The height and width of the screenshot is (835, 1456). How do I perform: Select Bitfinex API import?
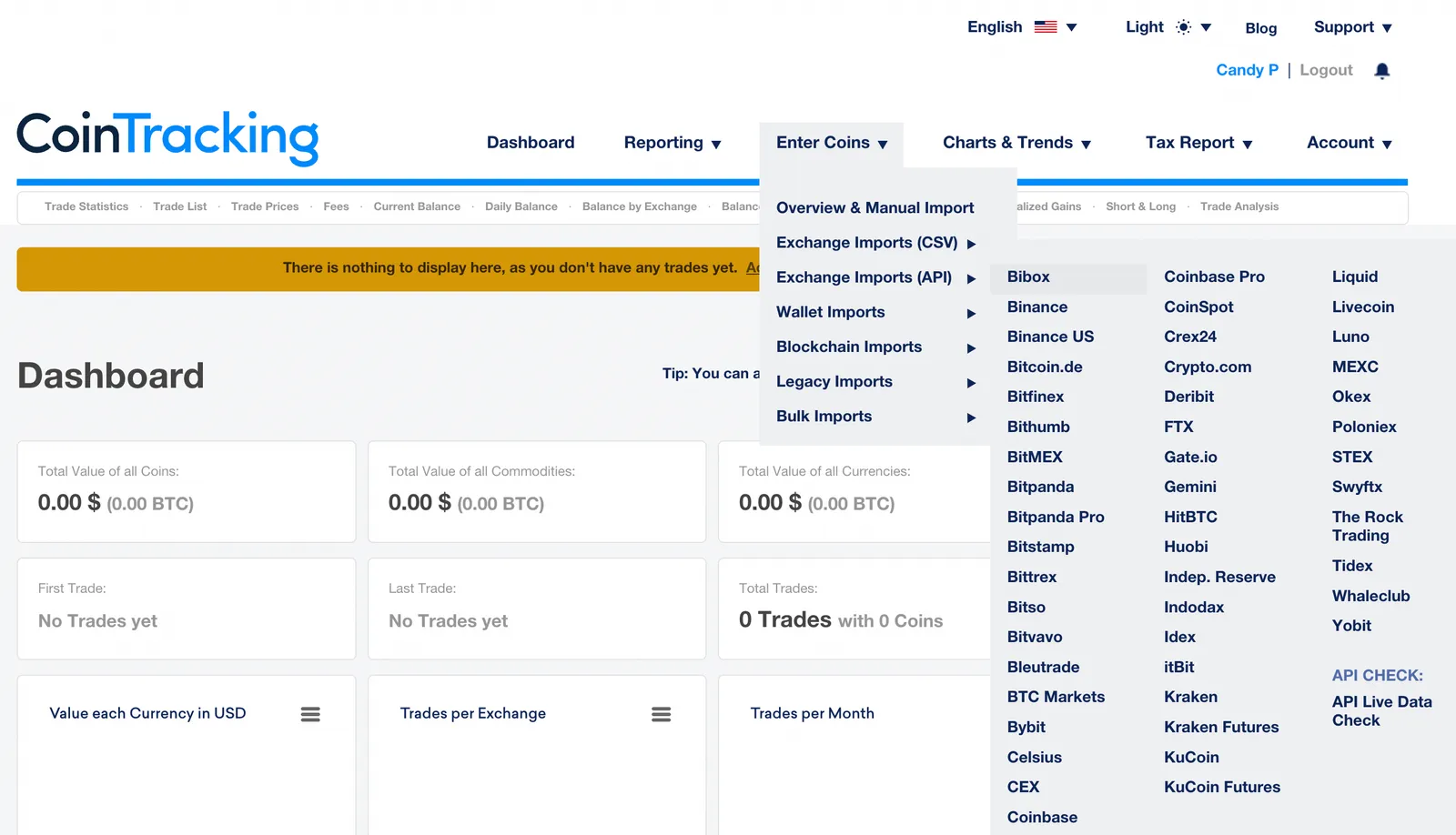1036,397
